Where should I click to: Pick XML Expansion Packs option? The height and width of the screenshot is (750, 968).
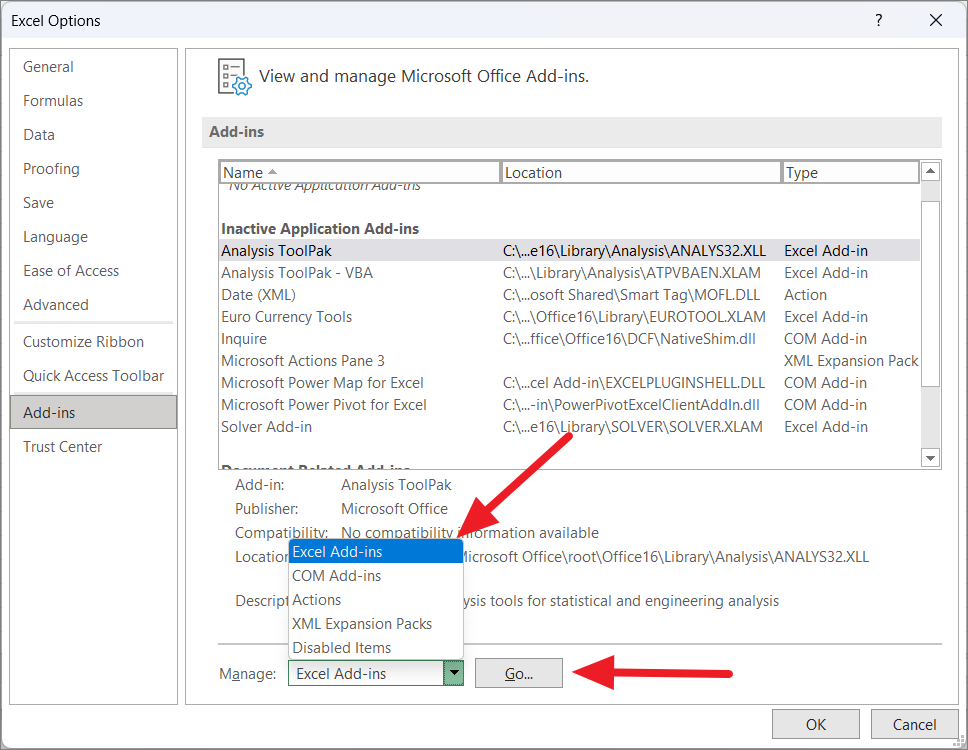pos(362,624)
